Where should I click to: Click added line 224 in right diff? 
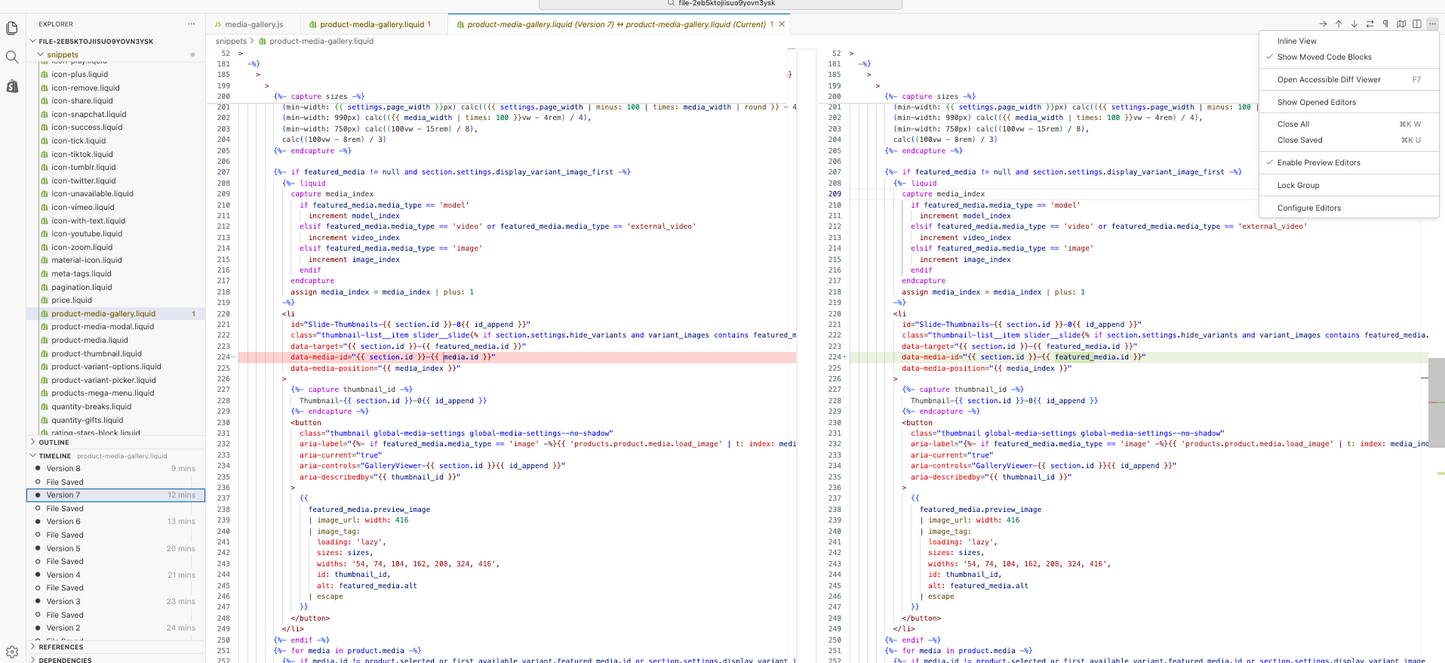(1138, 356)
